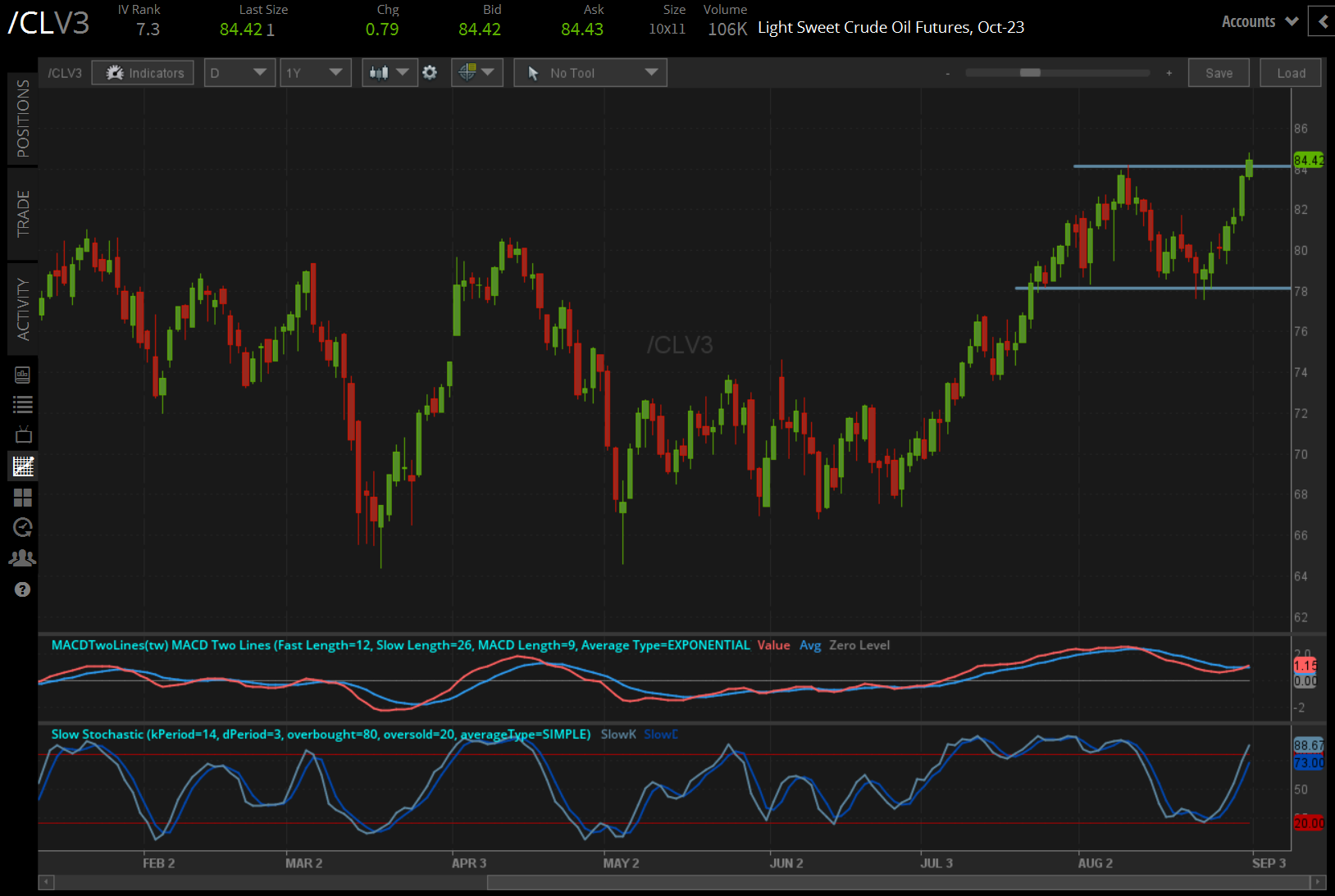Switch to the TRADE tab
Screen dimensions: 1335x896
pyautogui.click(x=23, y=214)
